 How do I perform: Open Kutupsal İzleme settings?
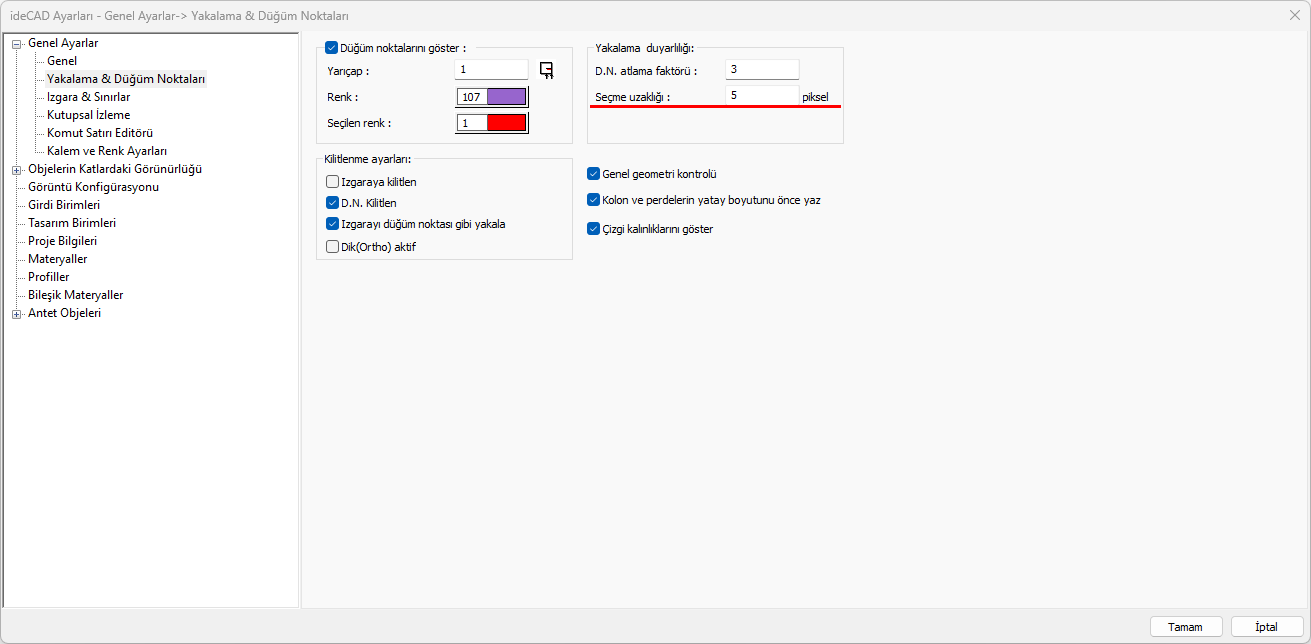[x=88, y=115]
